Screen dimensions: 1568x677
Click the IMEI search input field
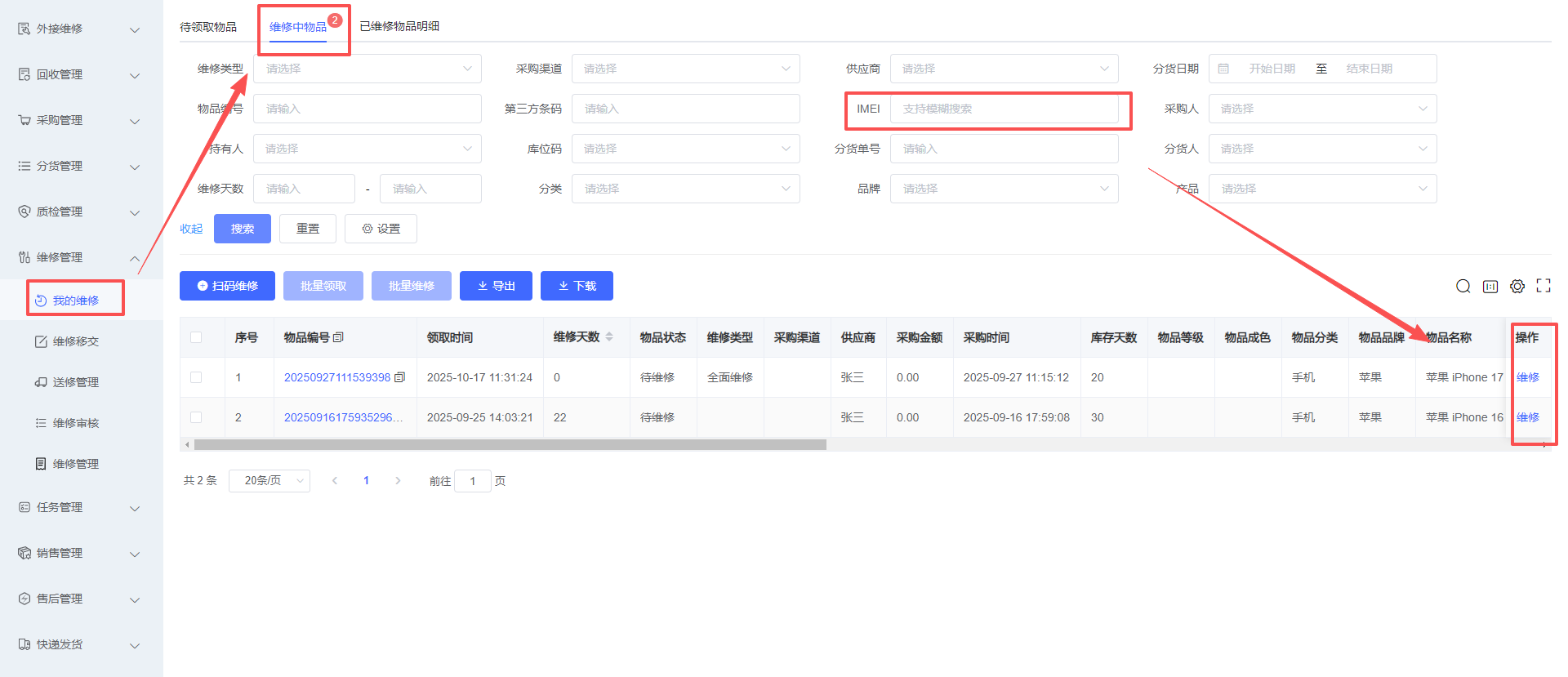(x=1003, y=109)
